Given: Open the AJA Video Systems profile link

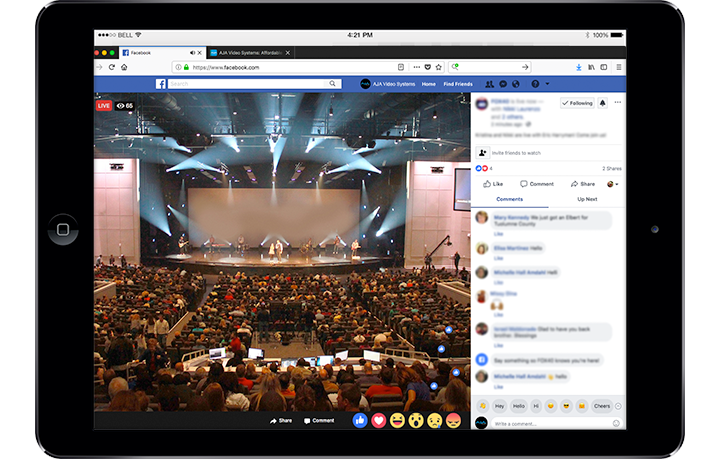Looking at the screenshot, I should click(x=388, y=84).
